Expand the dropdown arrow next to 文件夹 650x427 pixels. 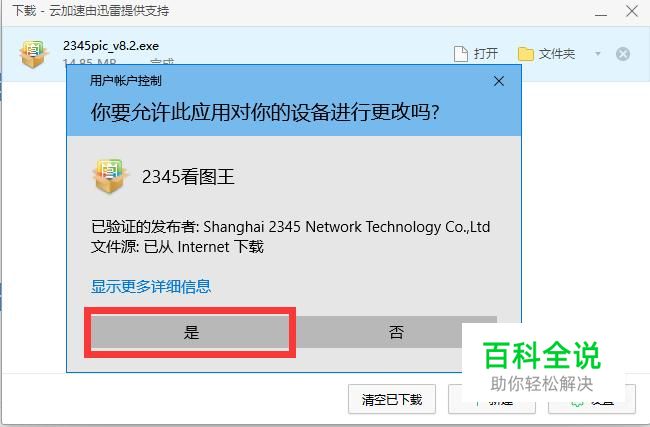(597, 54)
